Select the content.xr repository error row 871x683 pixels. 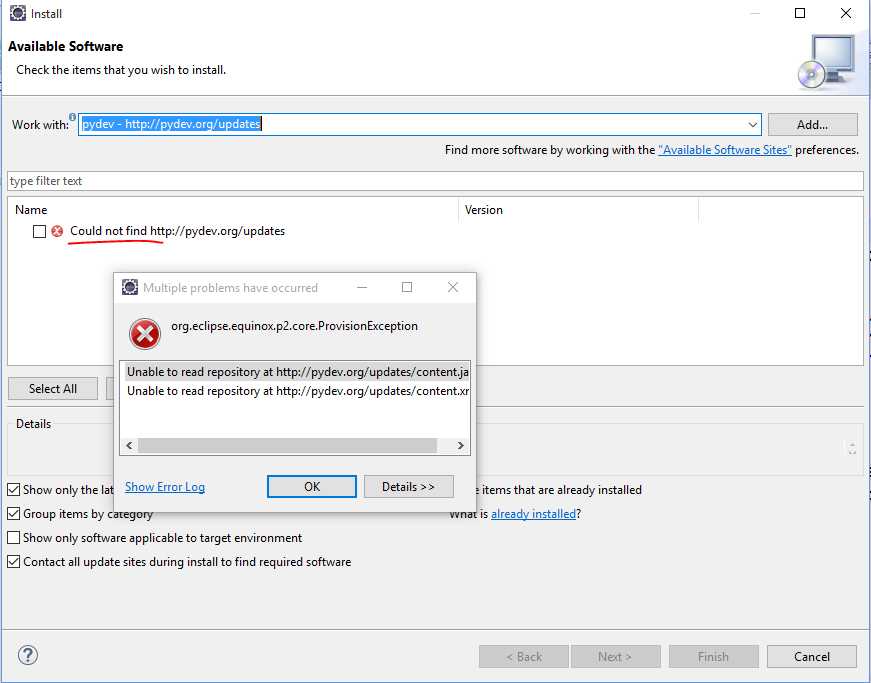(x=295, y=391)
